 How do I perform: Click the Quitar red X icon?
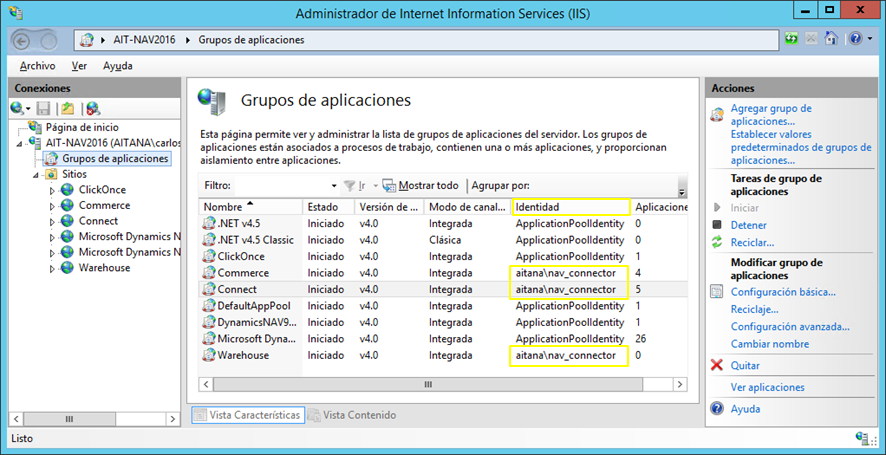point(717,365)
